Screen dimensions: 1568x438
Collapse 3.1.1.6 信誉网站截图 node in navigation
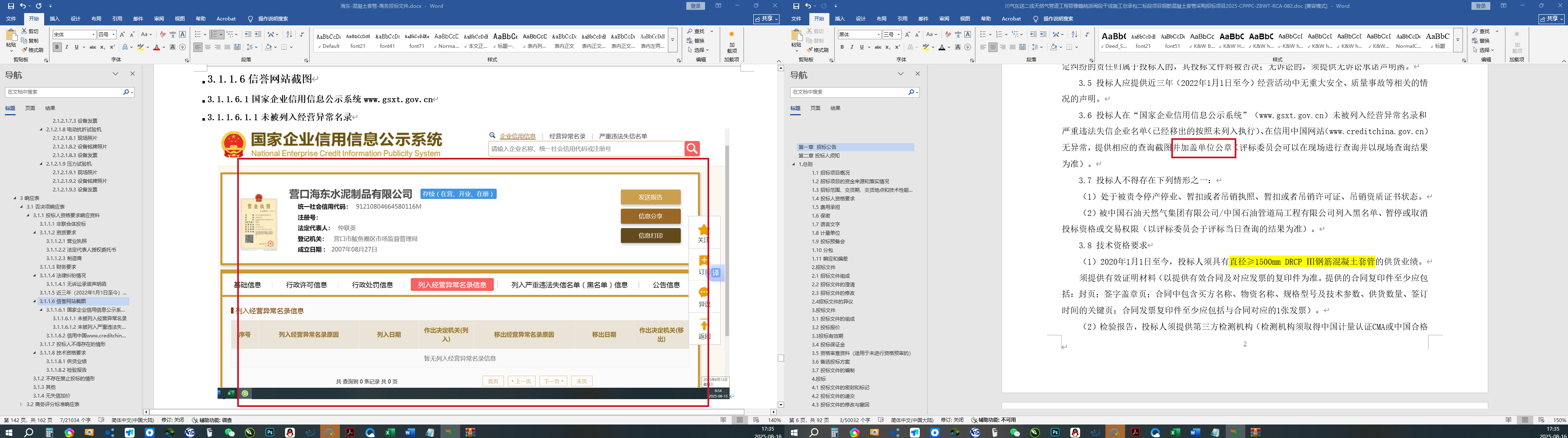tap(35, 301)
